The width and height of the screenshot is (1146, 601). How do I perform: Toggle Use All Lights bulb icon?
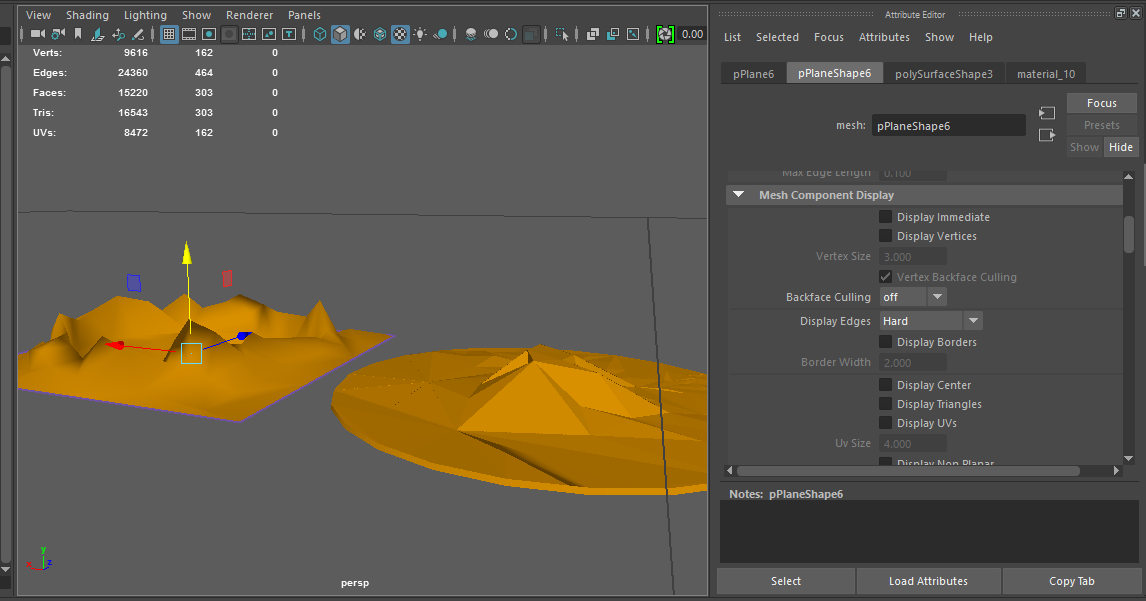(420, 34)
